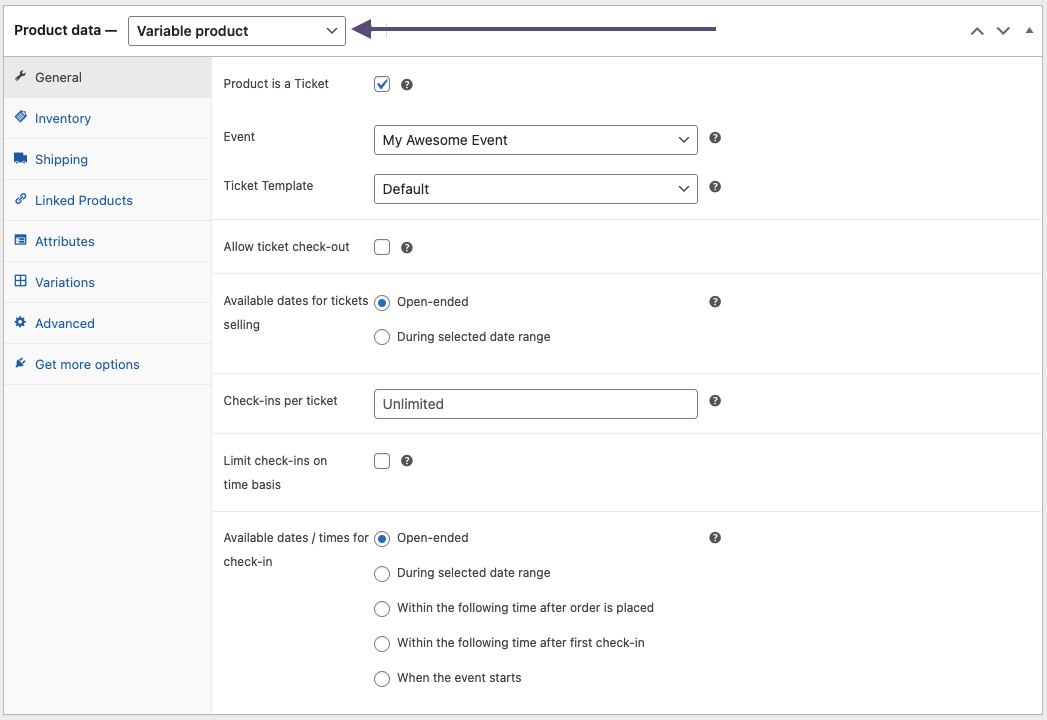This screenshot has height=720, width=1047.
Task: Uncheck the Product is a Ticket checkbox
Action: click(x=382, y=84)
